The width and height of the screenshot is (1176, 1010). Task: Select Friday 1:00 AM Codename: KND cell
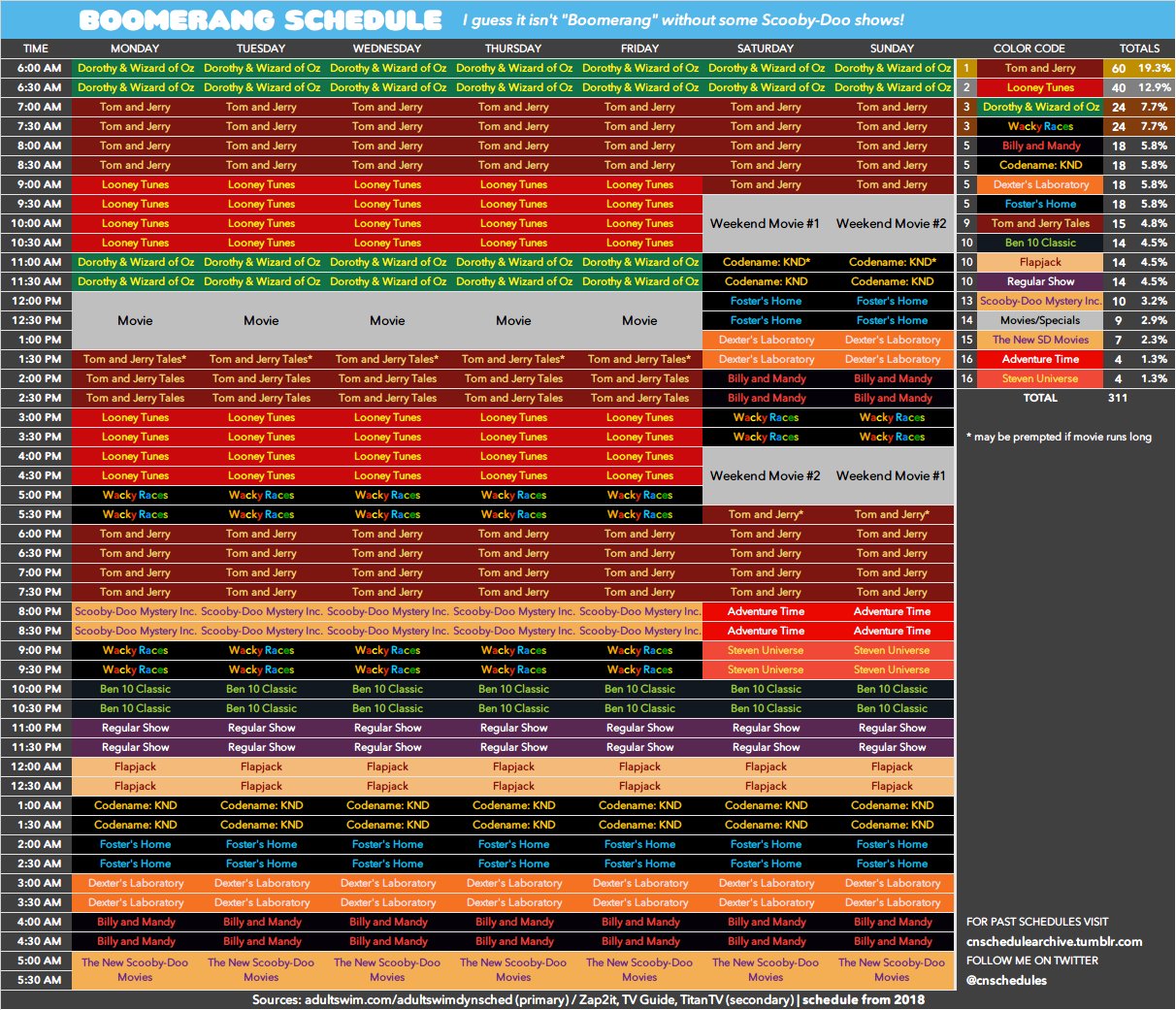pyautogui.click(x=639, y=805)
